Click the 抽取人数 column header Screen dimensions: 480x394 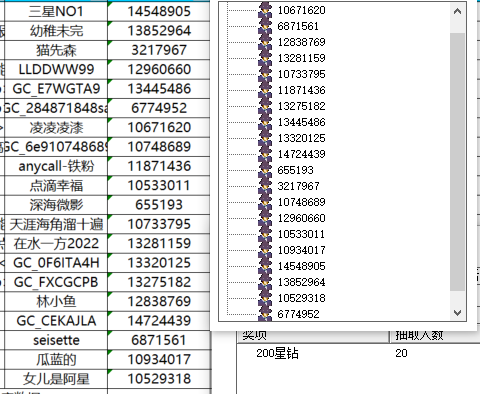pos(435,336)
